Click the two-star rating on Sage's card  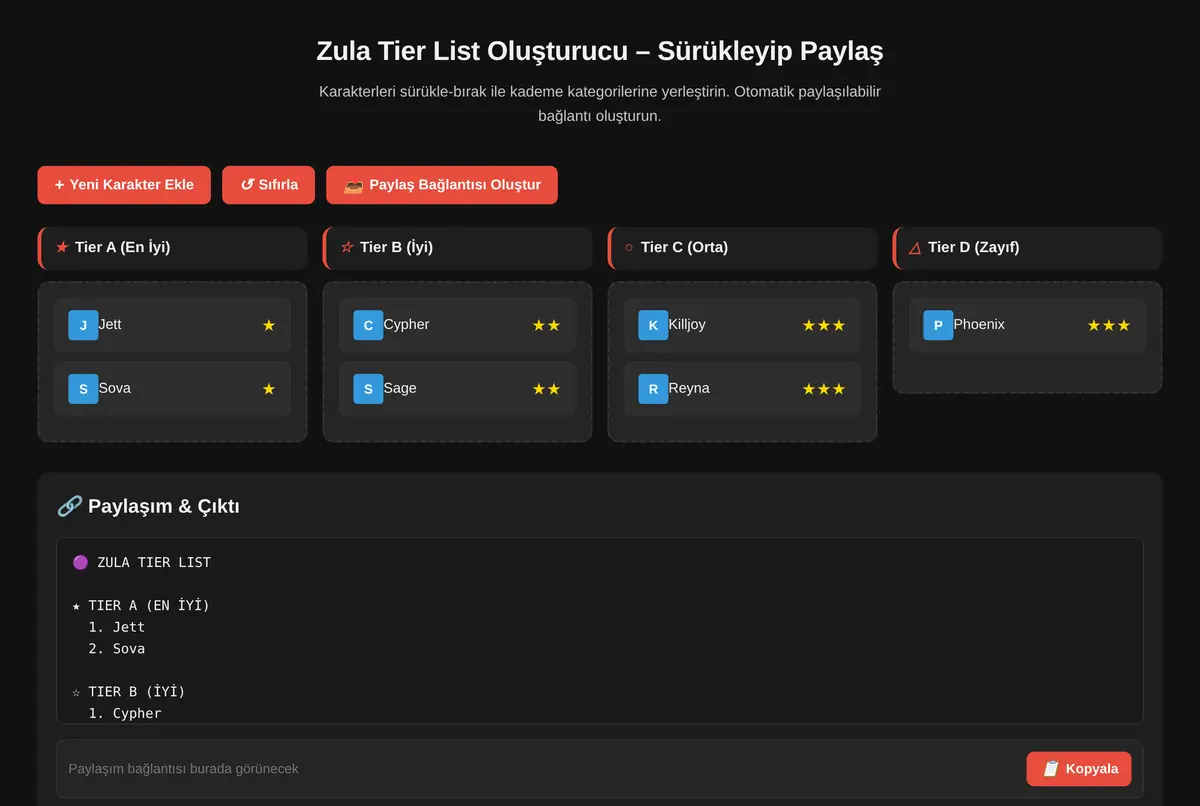[x=546, y=389]
